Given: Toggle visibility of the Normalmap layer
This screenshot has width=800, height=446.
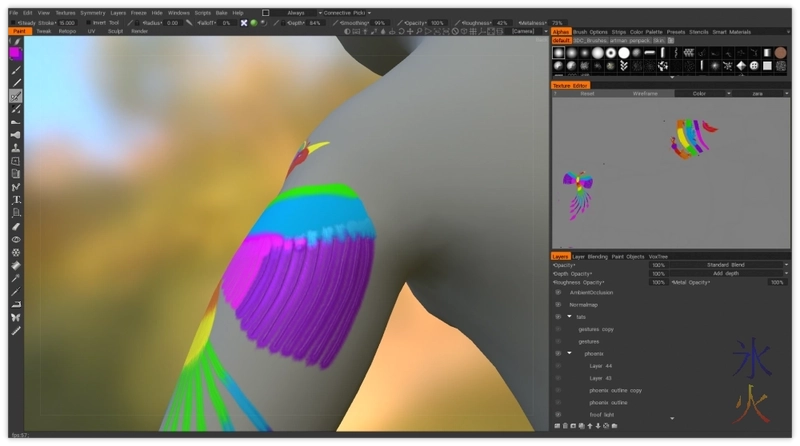Looking at the screenshot, I should tap(558, 304).
